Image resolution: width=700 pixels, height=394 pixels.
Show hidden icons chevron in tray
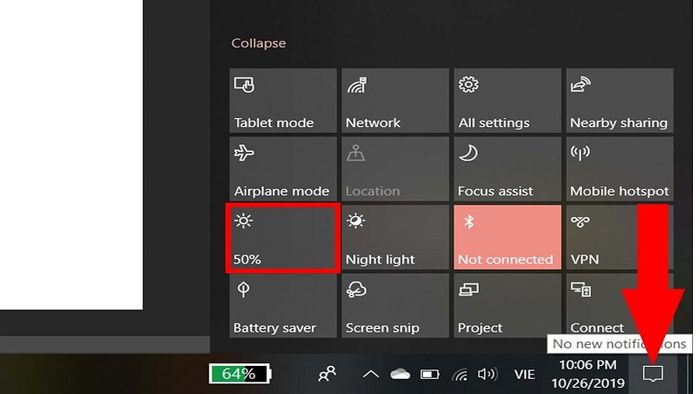pos(371,374)
